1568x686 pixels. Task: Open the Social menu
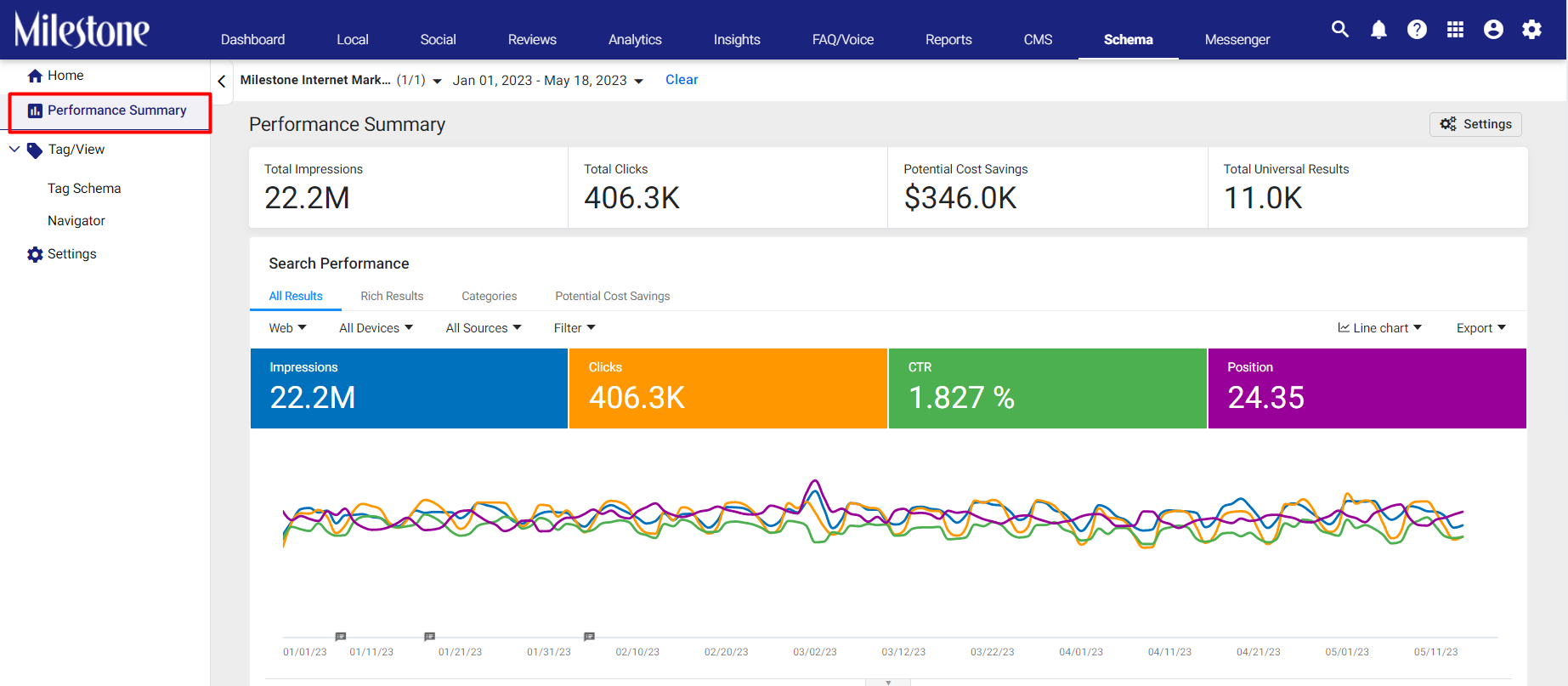pos(438,39)
